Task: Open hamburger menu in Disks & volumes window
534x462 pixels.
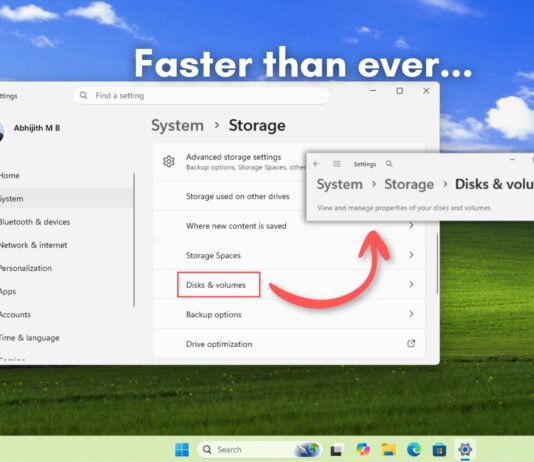Action: coord(336,164)
